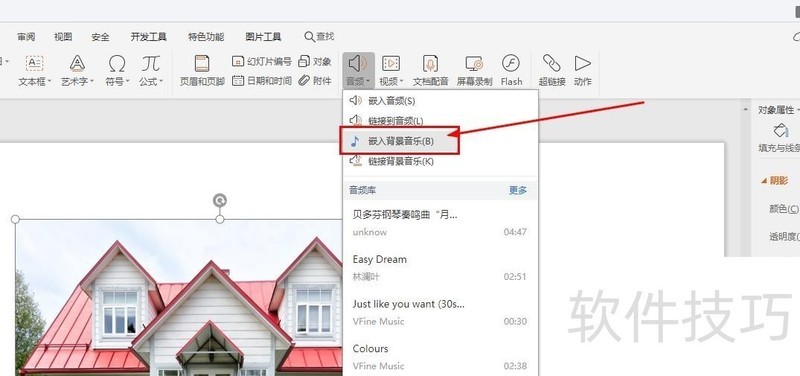Expand the Video (视频) dropdown arrow
800x376 pixels.
pyautogui.click(x=402, y=82)
